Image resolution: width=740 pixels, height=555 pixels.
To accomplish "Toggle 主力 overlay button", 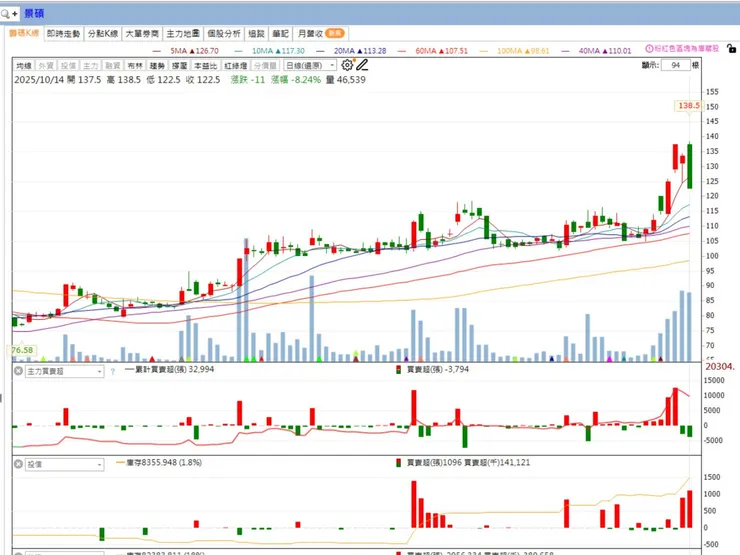I will (x=90, y=66).
